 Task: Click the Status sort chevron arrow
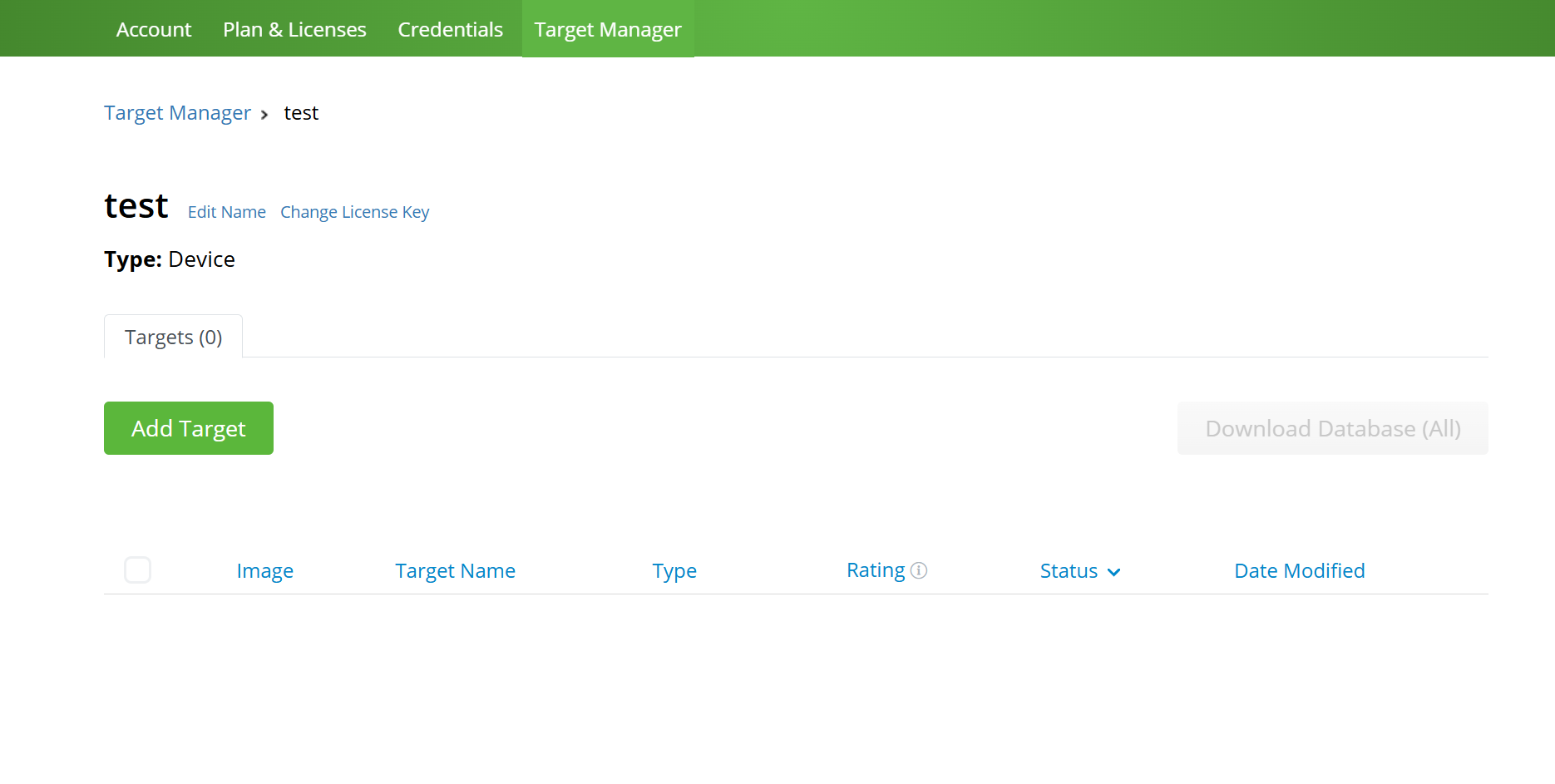(x=1114, y=572)
